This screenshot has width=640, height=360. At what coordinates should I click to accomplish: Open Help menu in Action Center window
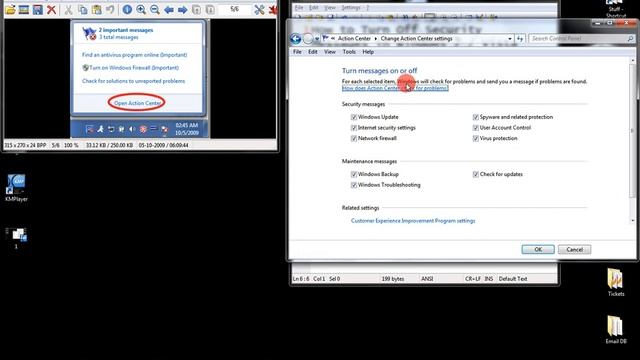coord(368,52)
